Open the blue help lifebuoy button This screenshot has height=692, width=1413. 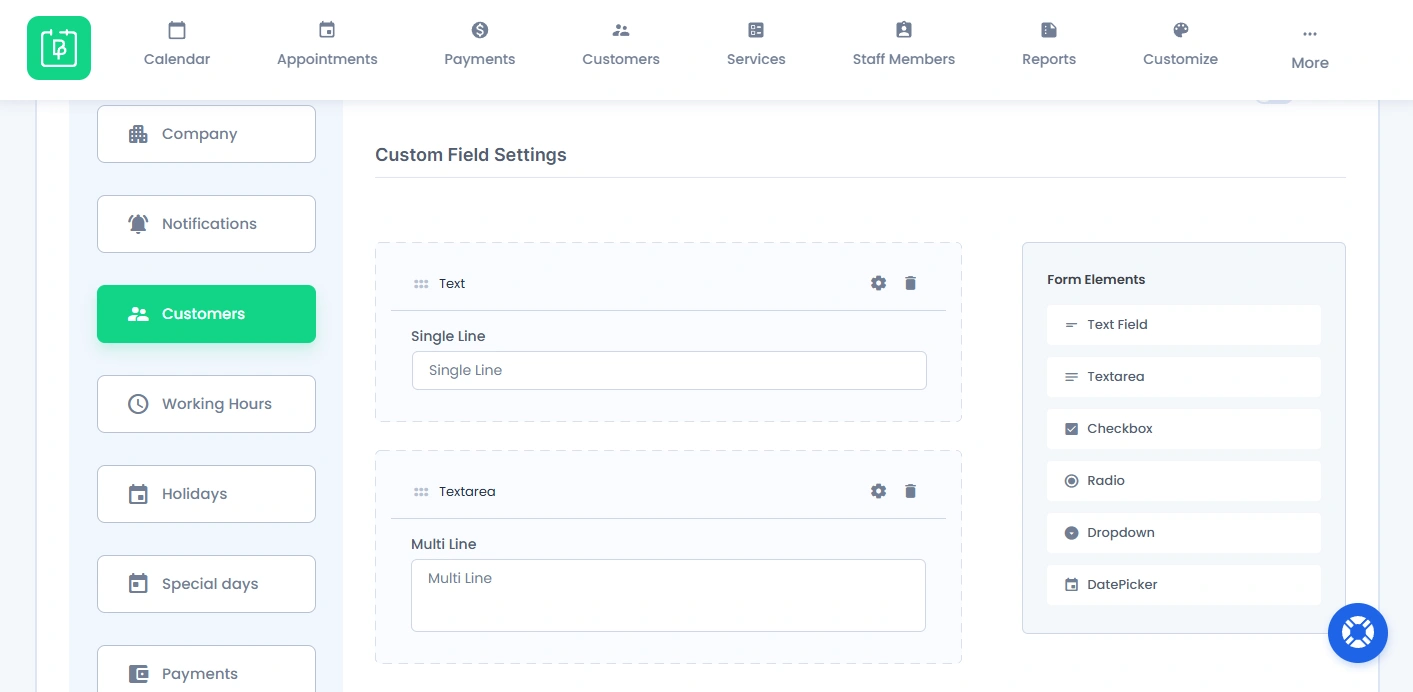(1358, 633)
